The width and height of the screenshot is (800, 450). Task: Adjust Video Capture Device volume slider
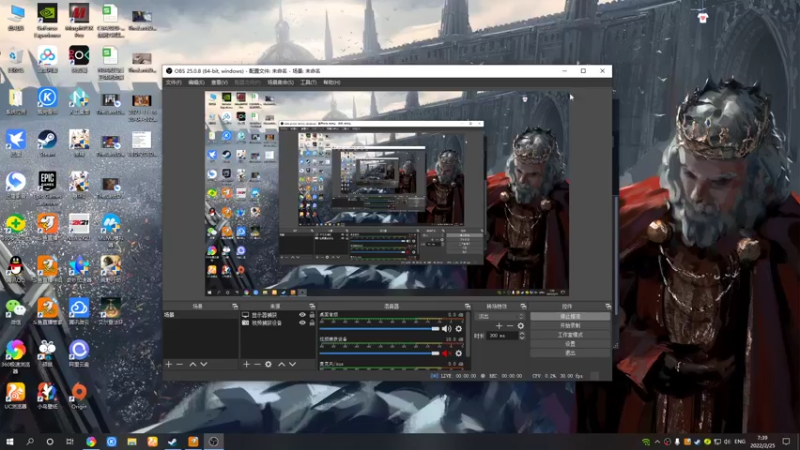pyautogui.click(x=379, y=353)
